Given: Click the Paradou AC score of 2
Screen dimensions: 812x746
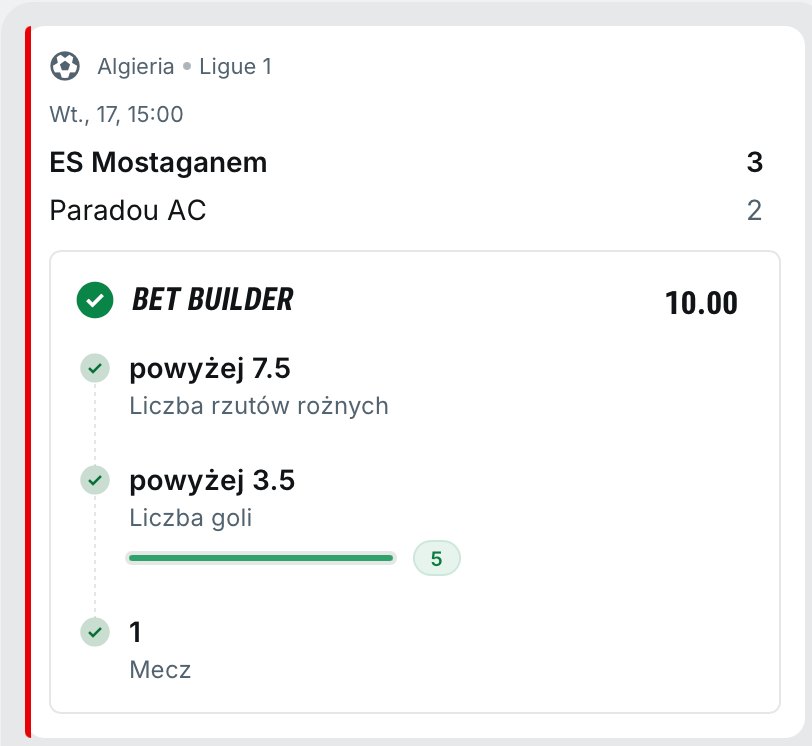Looking at the screenshot, I should coord(754,210).
